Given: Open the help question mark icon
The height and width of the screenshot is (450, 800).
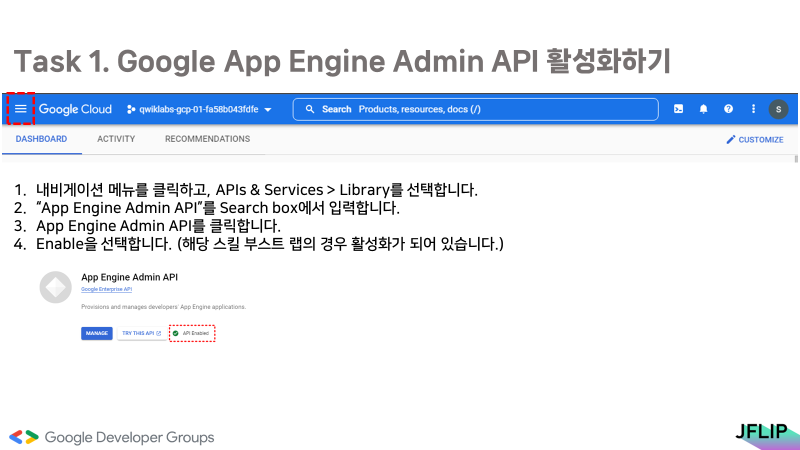Looking at the screenshot, I should (x=729, y=109).
